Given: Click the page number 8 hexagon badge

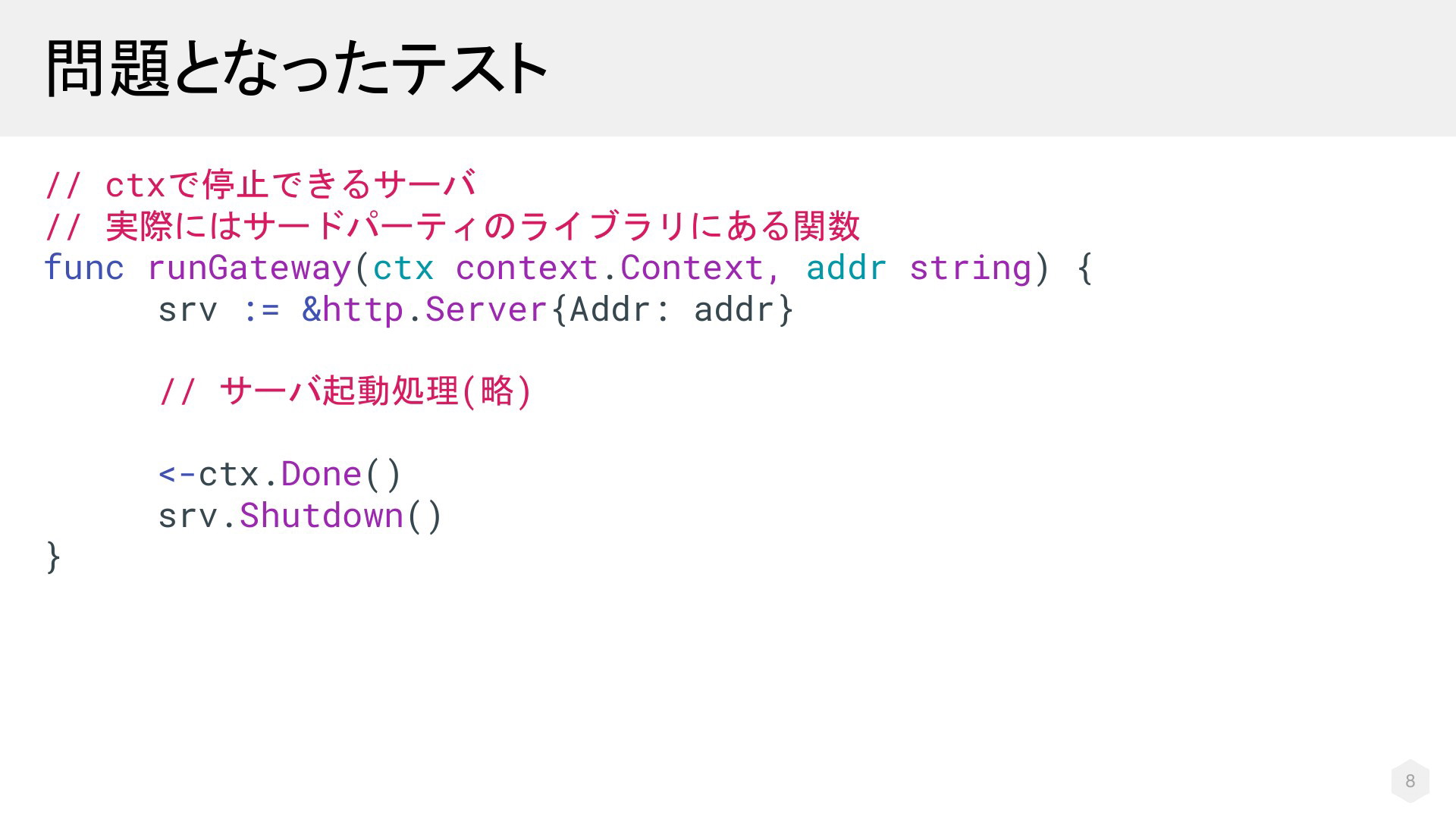Looking at the screenshot, I should tap(1410, 780).
